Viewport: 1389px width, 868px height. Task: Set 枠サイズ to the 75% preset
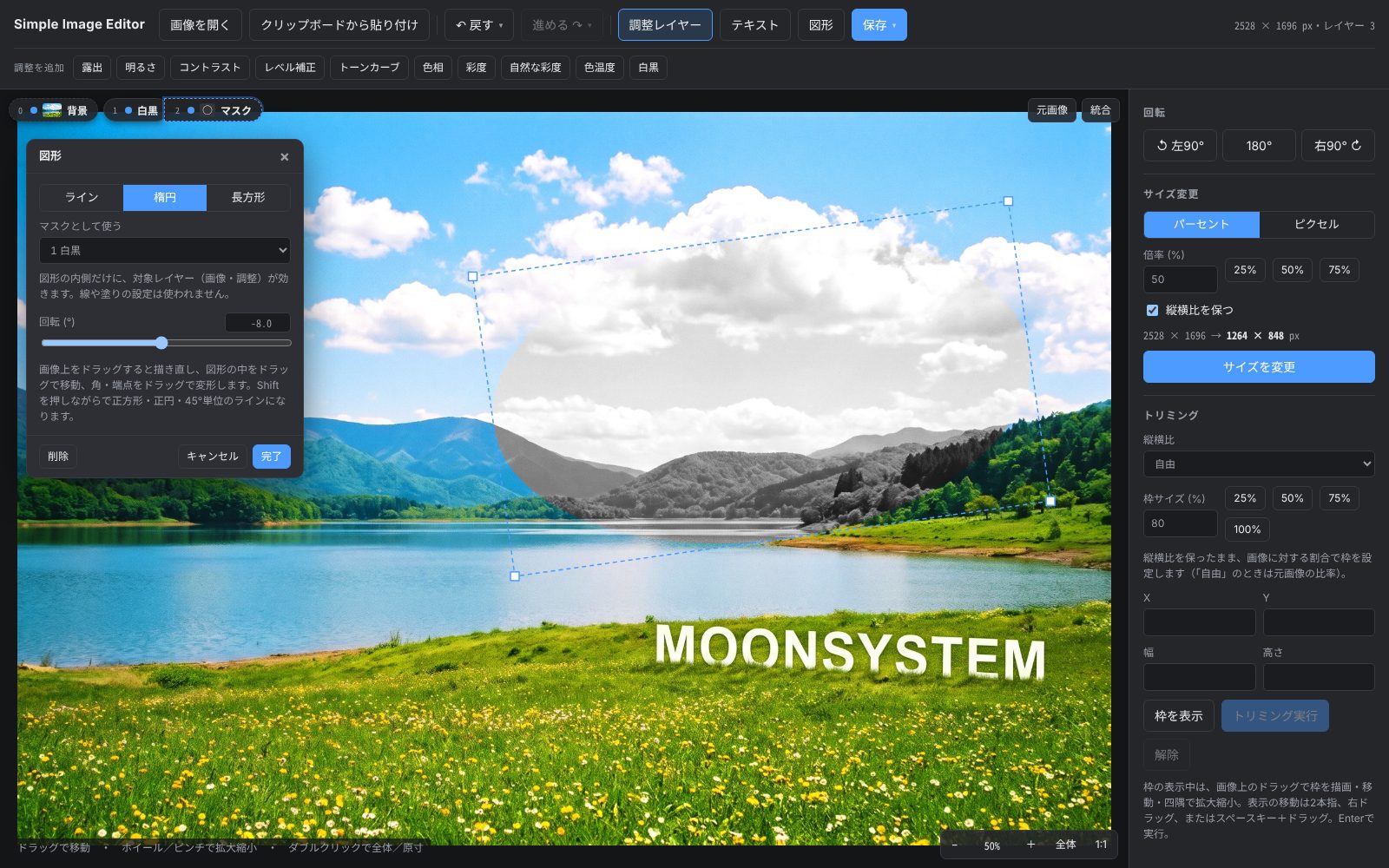1339,498
